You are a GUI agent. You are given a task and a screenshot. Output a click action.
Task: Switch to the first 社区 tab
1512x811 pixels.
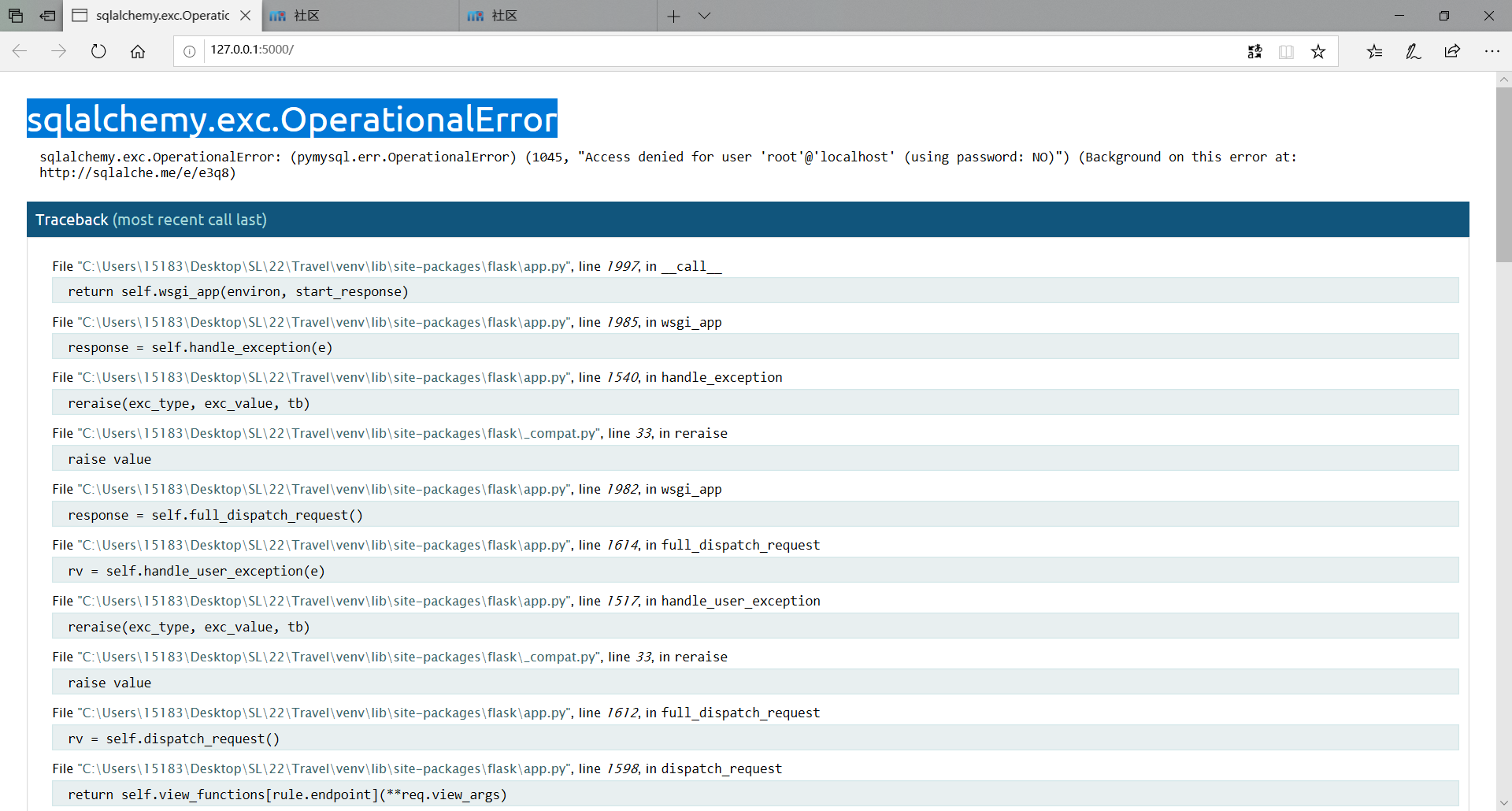coord(360,16)
